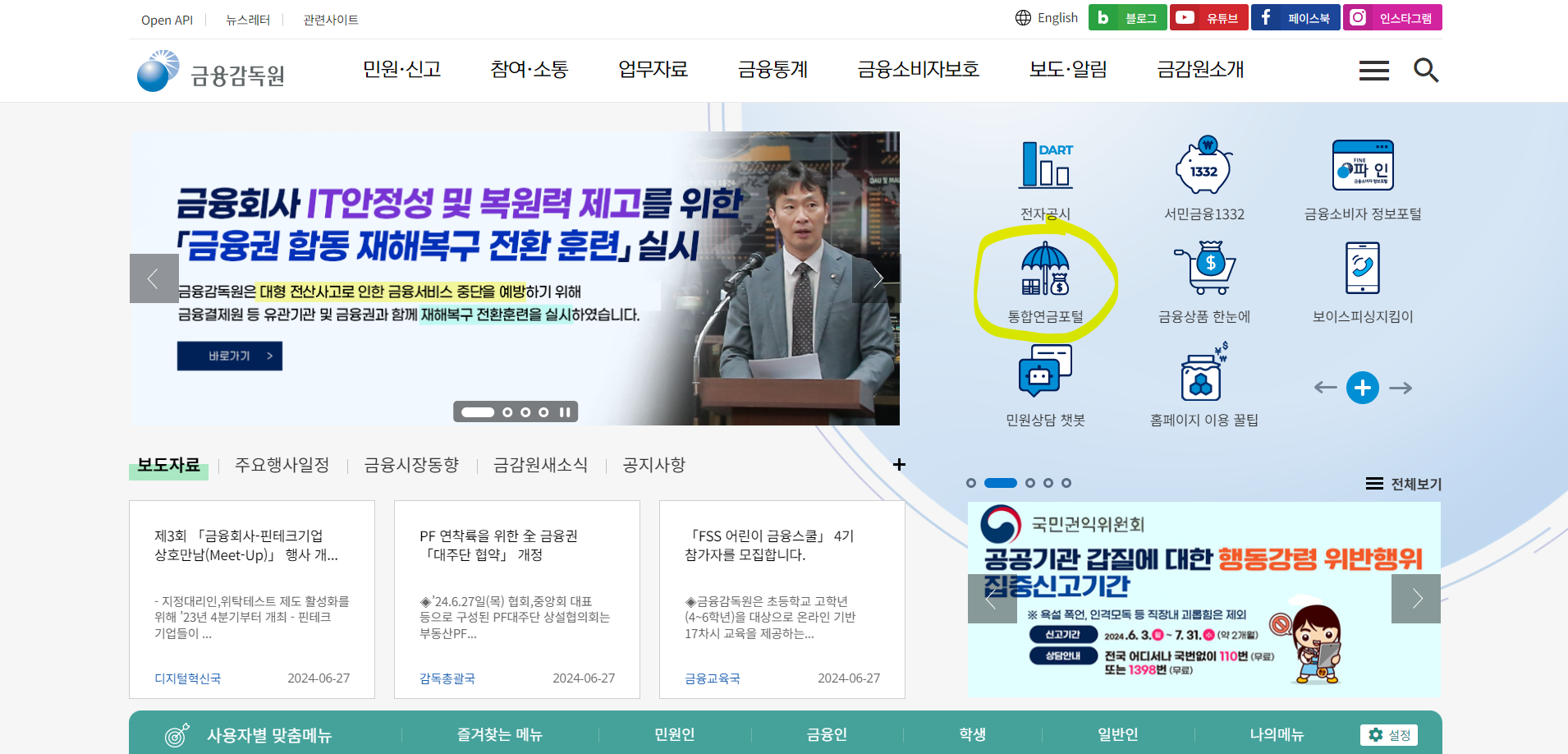The image size is (1568, 754).
Task: Select the fourth side banner indicator dot
Action: point(1048,483)
